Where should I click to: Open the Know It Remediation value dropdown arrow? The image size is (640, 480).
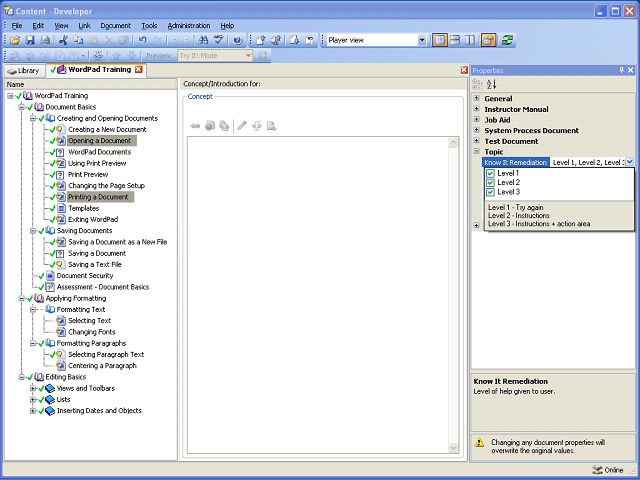629,162
